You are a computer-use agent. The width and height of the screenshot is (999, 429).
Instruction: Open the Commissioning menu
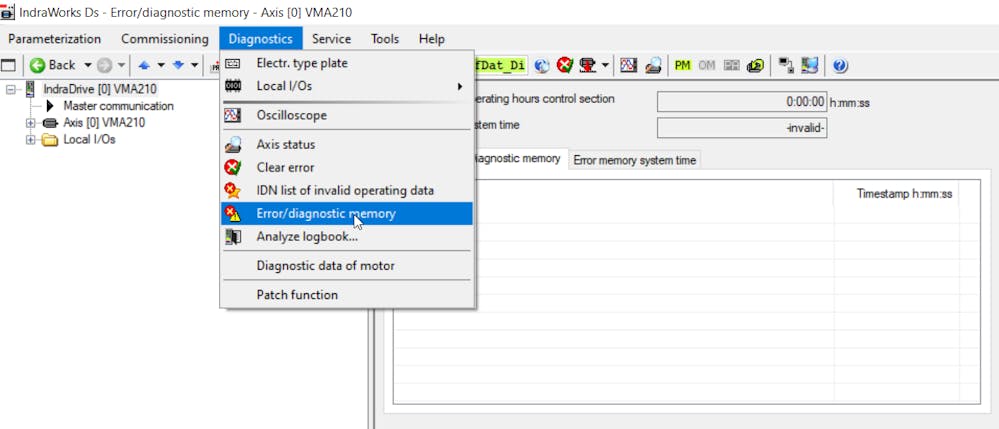coord(164,39)
